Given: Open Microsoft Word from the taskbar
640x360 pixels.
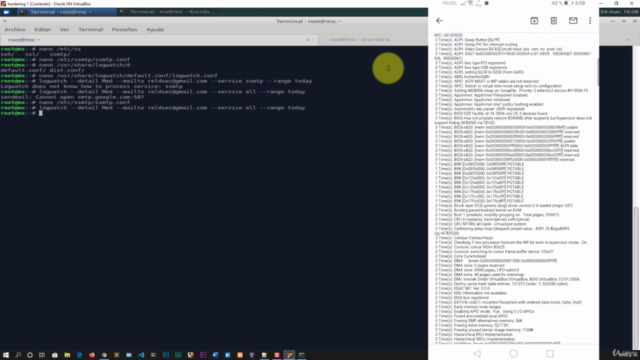Looking at the screenshot, I should 215,355.
